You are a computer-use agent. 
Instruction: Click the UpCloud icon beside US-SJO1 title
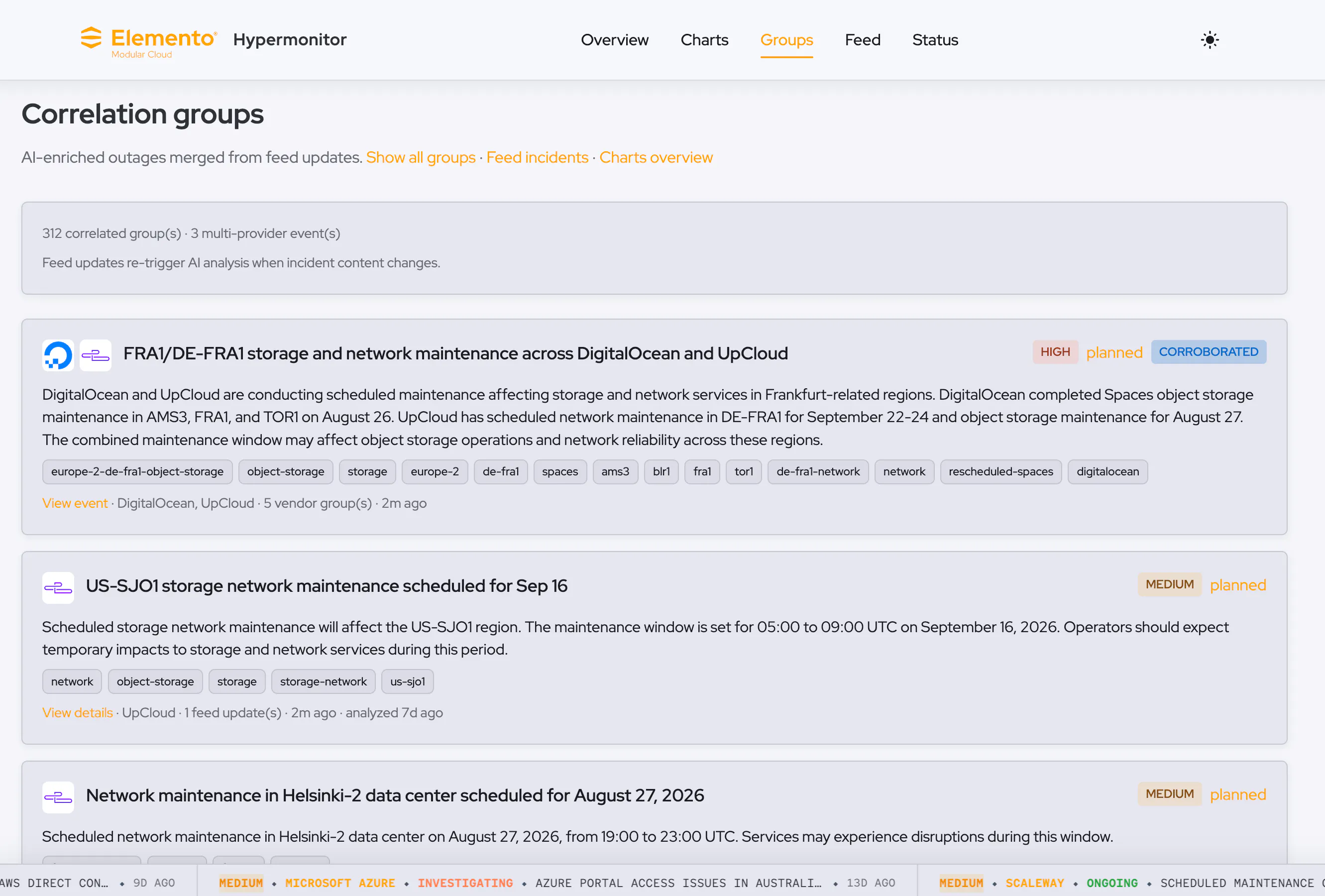(x=58, y=587)
